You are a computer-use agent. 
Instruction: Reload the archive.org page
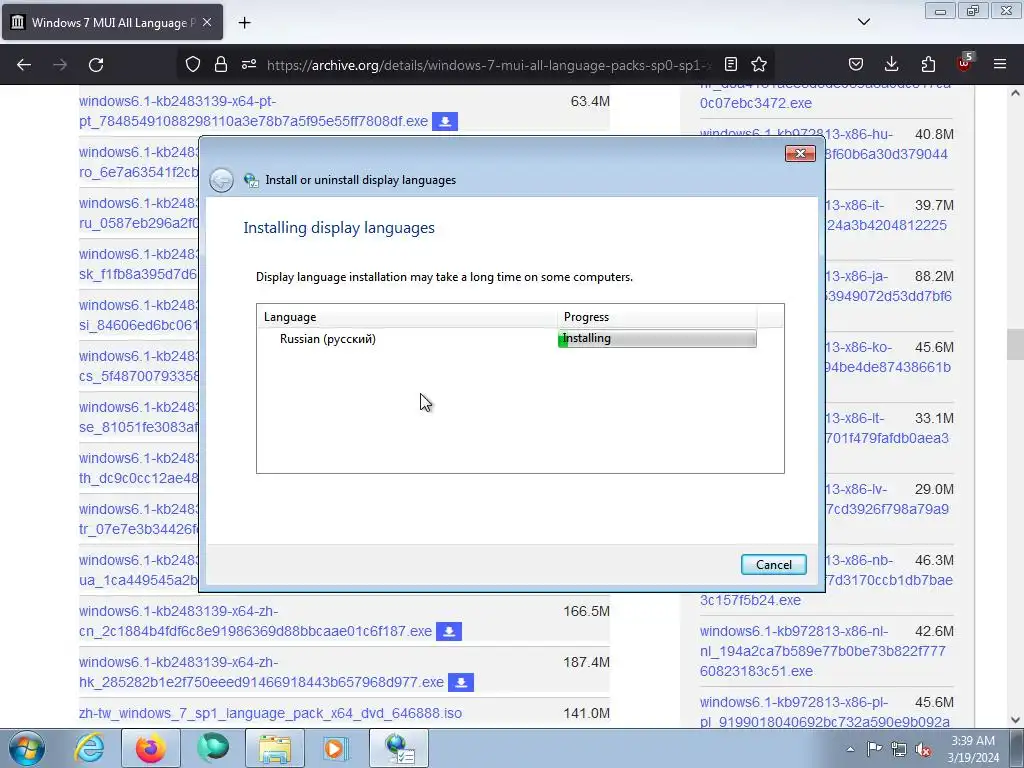click(96, 65)
